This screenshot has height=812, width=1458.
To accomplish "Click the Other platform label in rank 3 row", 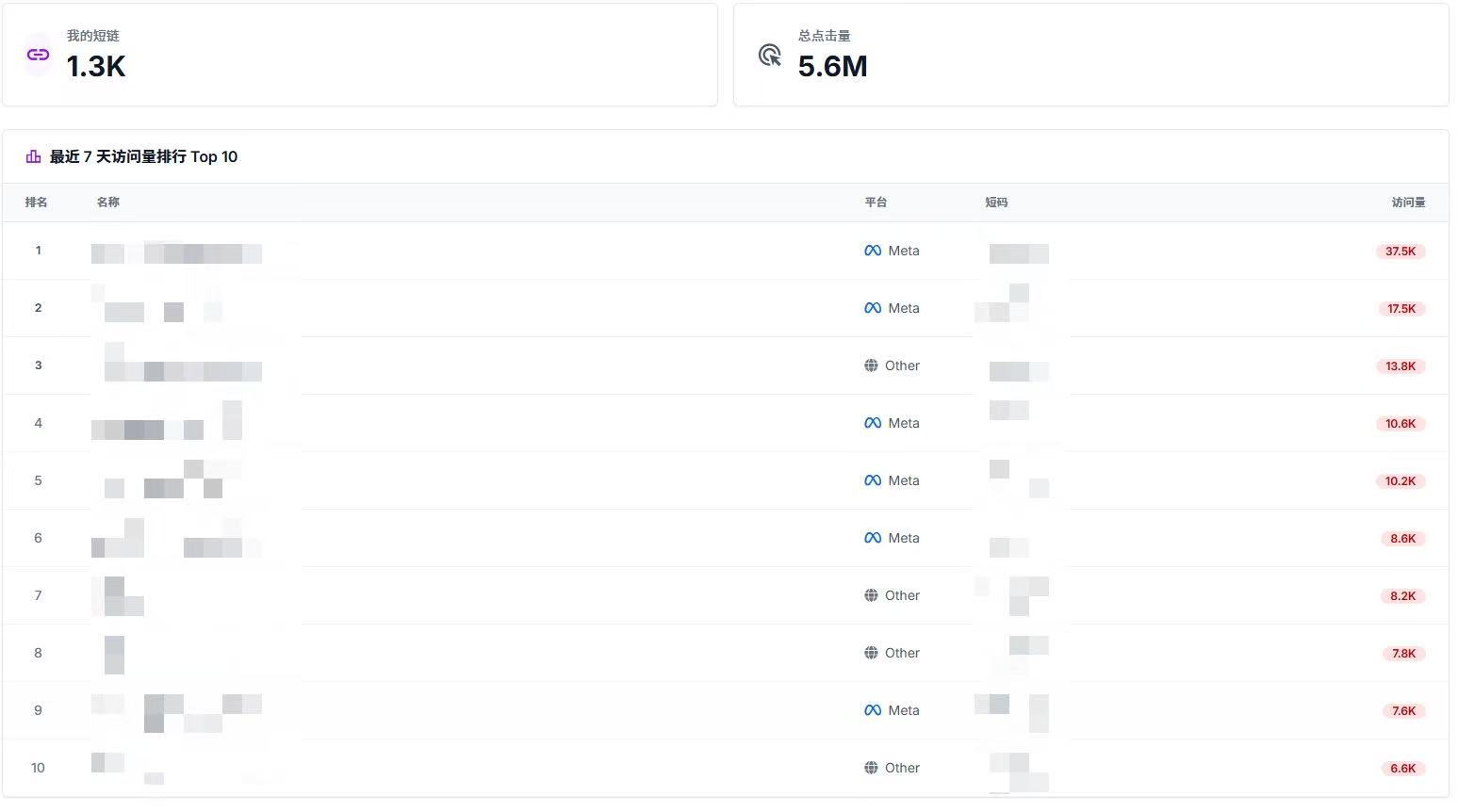I will 902,365.
